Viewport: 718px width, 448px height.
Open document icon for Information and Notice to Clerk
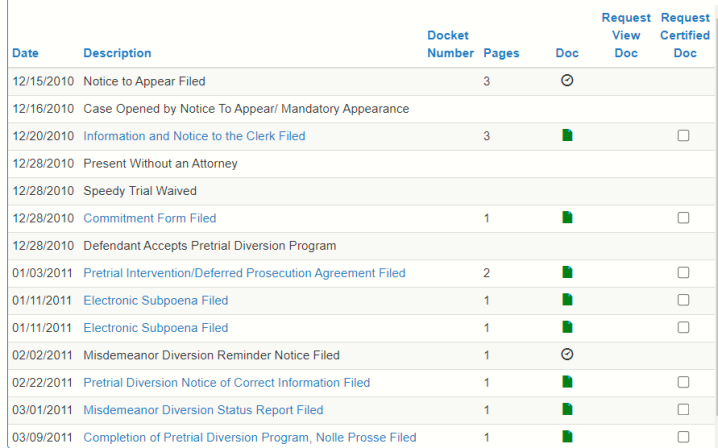(x=567, y=136)
